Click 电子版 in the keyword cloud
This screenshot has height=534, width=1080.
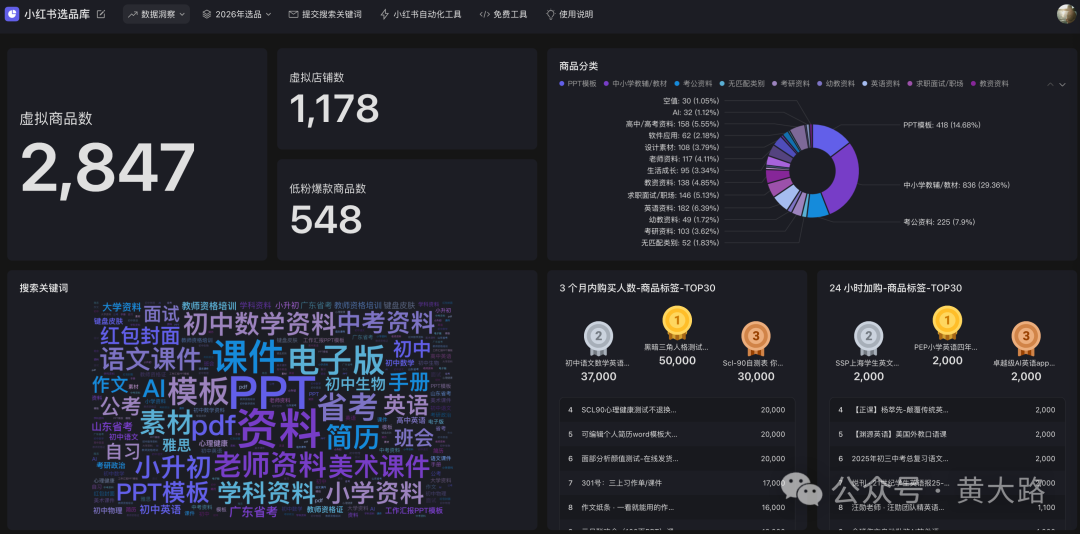coord(337,360)
